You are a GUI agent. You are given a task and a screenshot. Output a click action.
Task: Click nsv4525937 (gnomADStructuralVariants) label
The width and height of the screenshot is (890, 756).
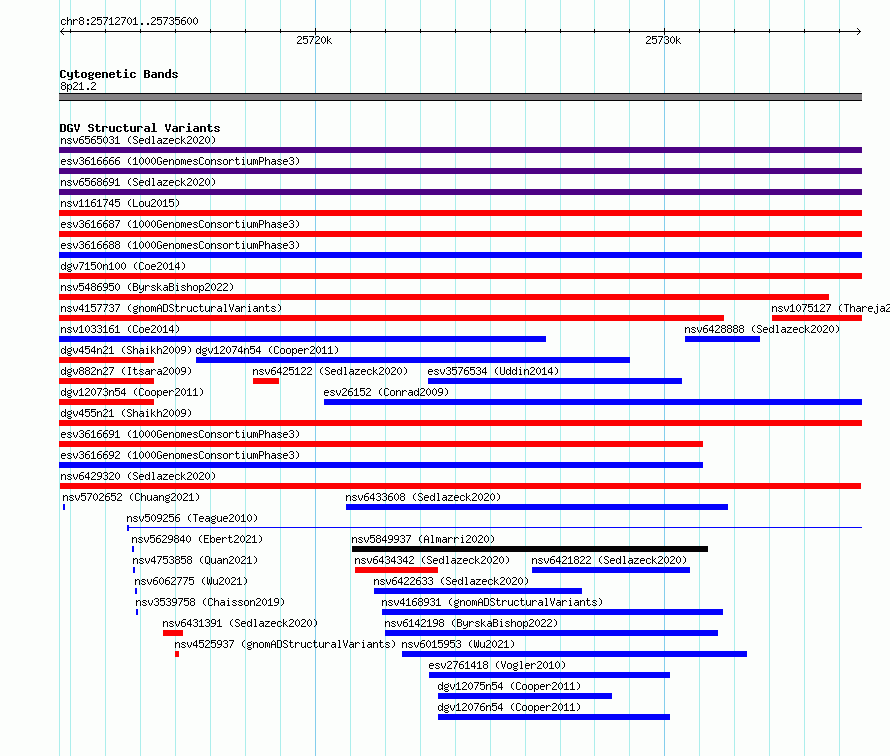tap(285, 644)
